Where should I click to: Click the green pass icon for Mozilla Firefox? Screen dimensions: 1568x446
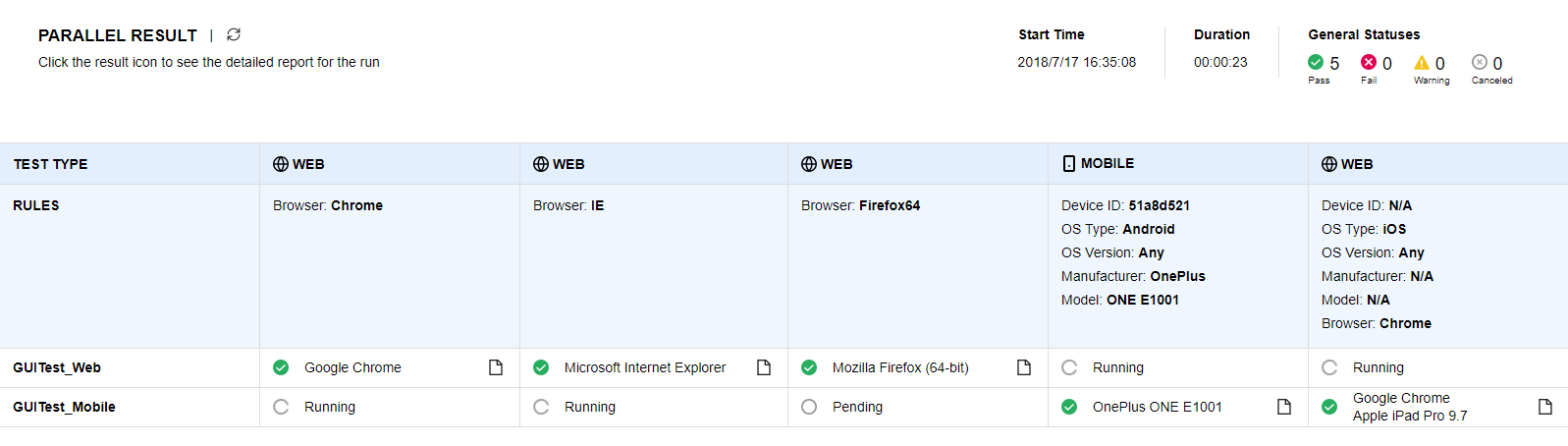809,367
